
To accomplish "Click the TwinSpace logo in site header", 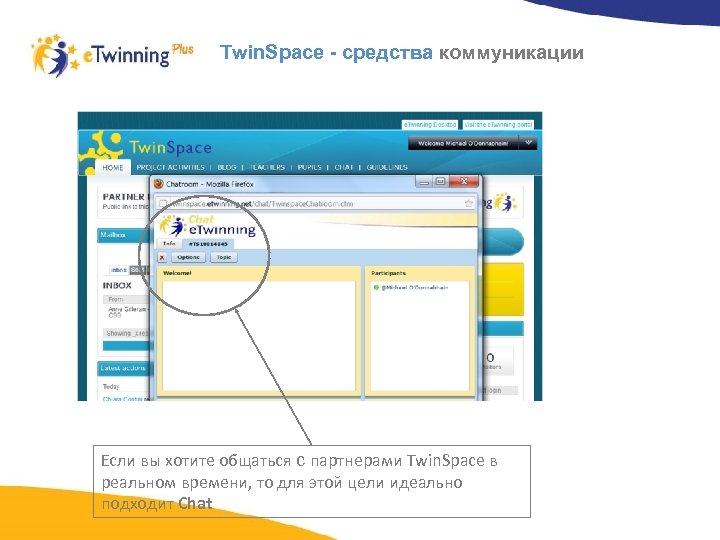I will pos(170,148).
